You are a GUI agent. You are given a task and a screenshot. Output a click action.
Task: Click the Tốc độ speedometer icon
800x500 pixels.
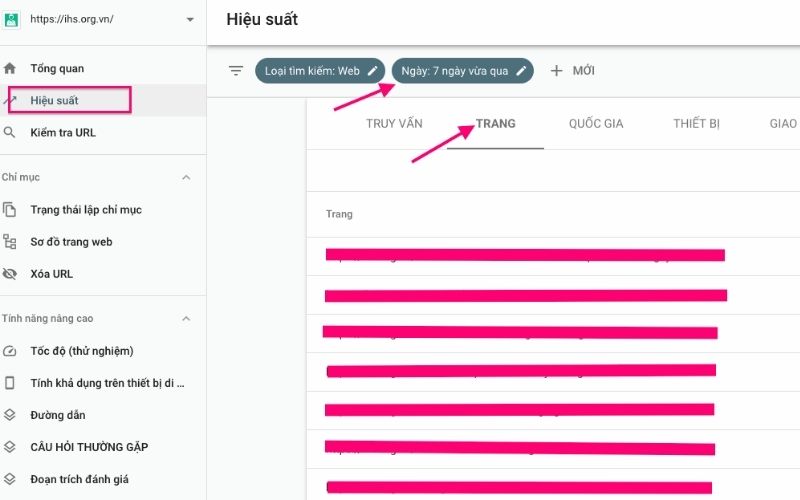10,351
